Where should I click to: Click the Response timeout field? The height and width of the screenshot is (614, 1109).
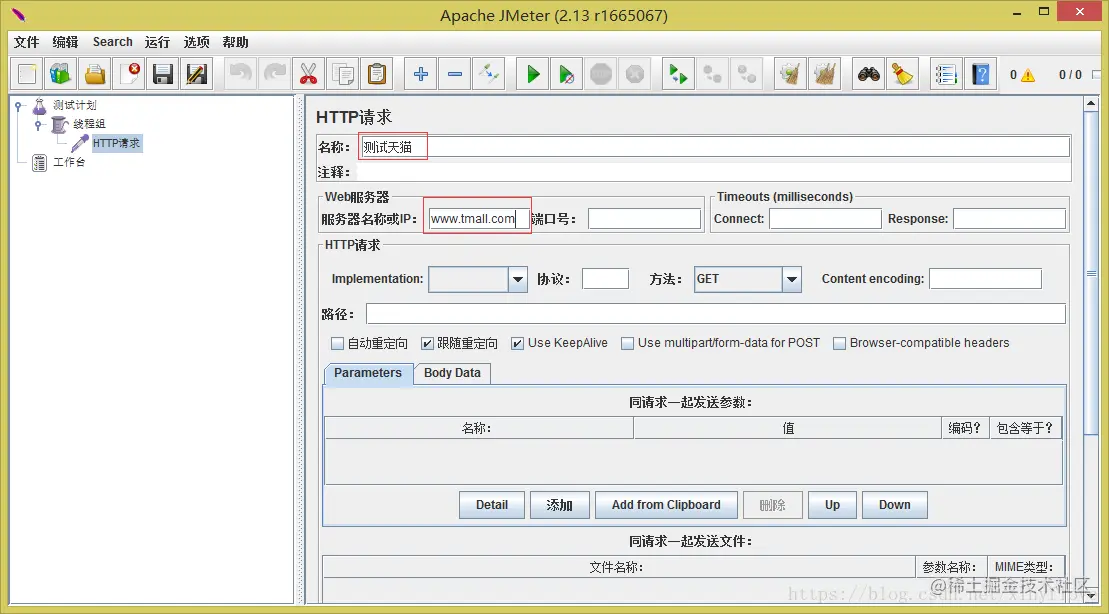pyautogui.click(x=1009, y=219)
